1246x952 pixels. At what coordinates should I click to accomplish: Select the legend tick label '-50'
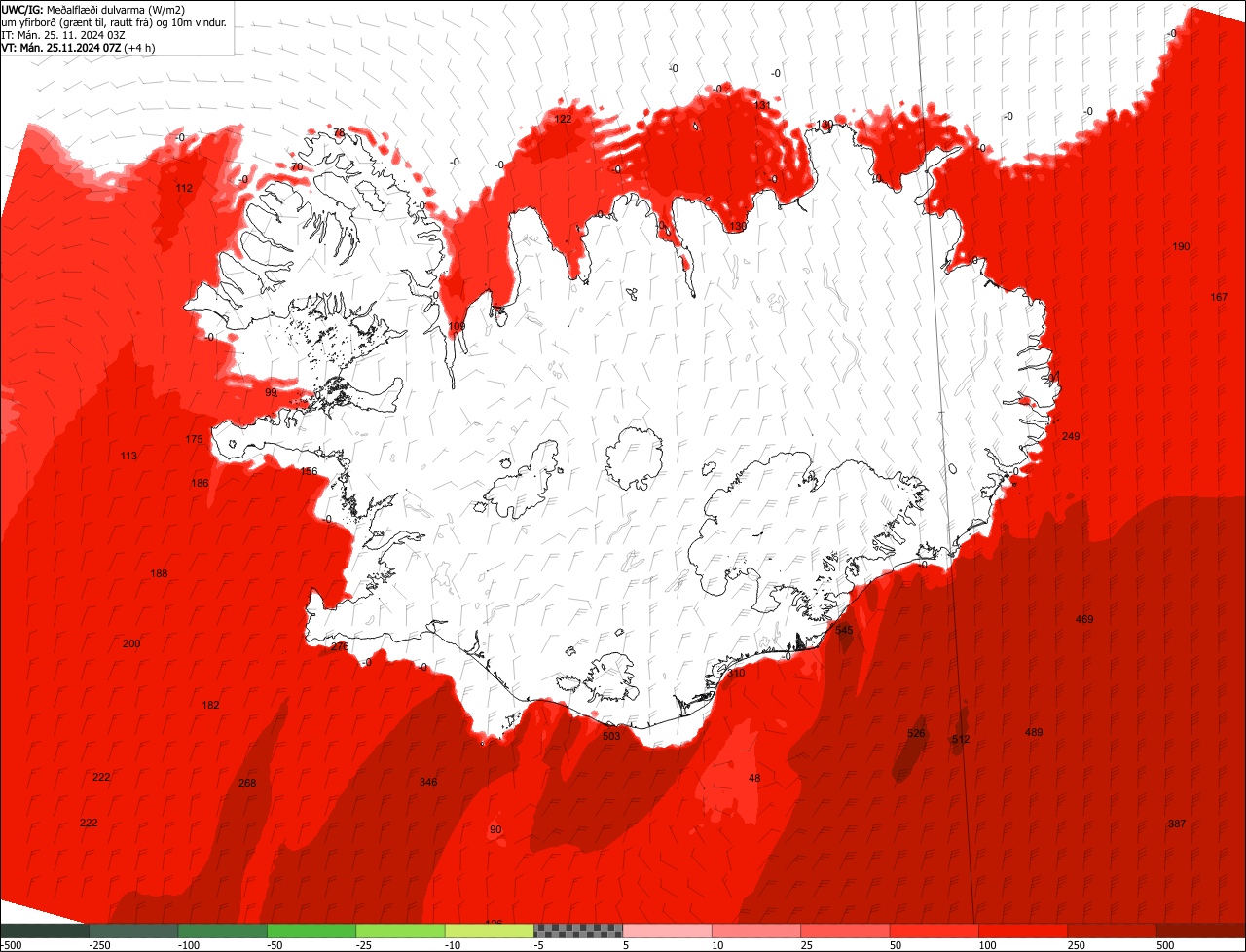click(275, 945)
